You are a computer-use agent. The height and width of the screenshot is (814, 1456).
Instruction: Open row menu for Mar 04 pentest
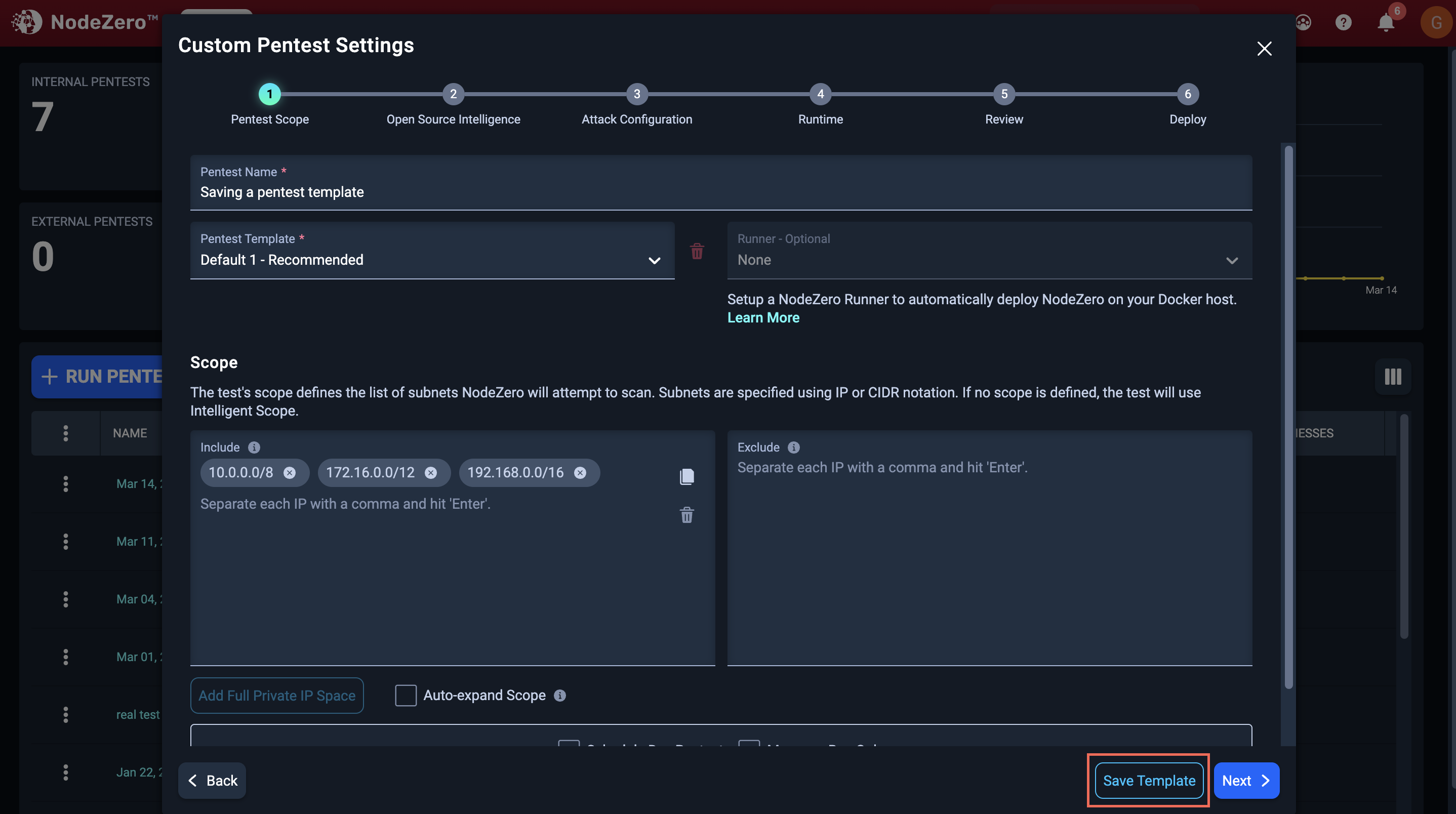[x=66, y=599]
